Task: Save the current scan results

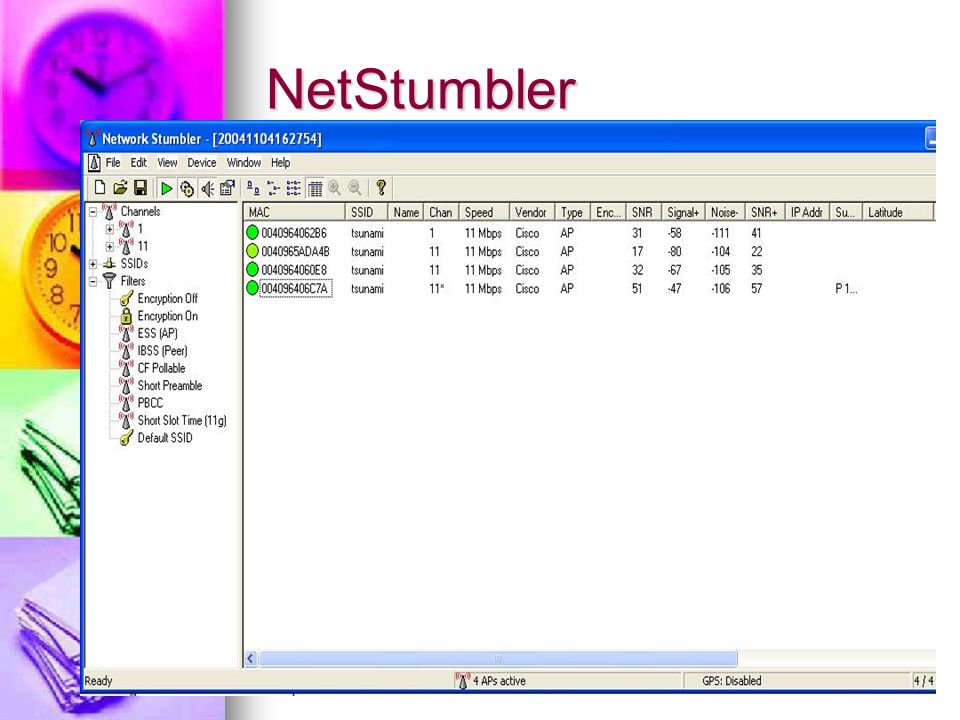Action: tap(140, 188)
